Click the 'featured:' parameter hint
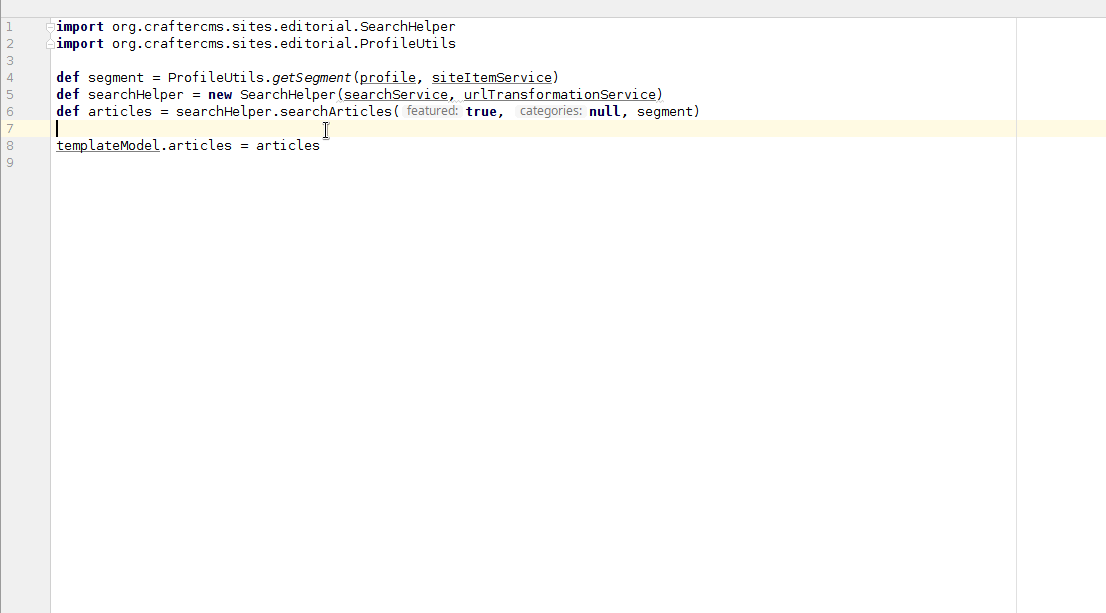The image size is (1106, 613). click(x=432, y=111)
